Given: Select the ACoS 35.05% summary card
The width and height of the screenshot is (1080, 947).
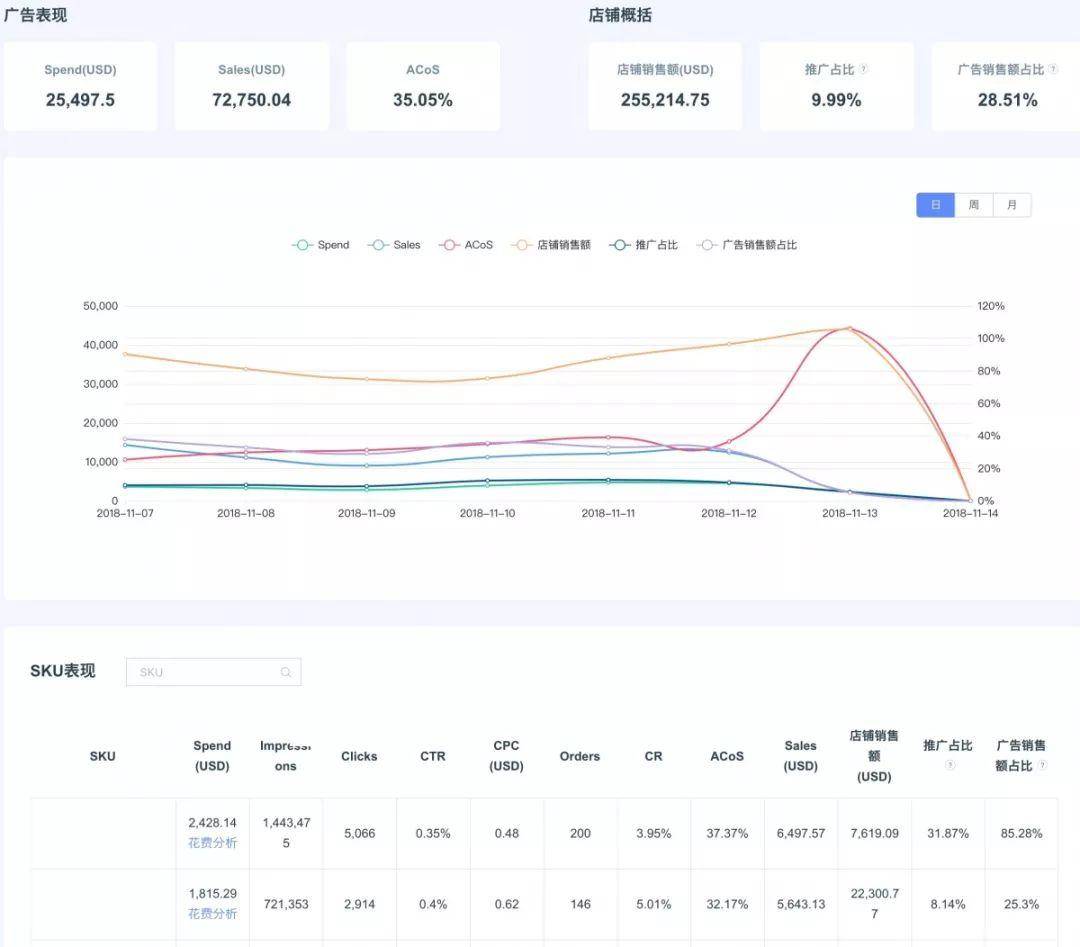Looking at the screenshot, I should [423, 86].
